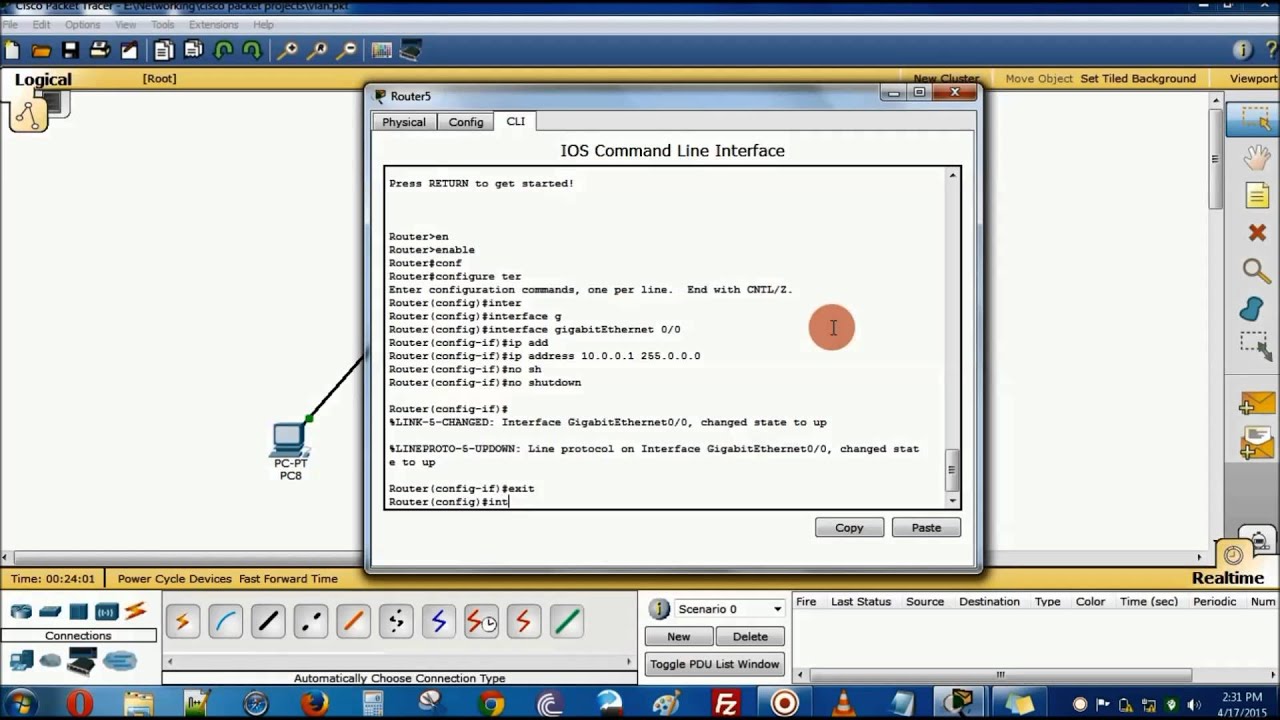Click the scenario info icon
Viewport: 1280px width, 720px height.
659,609
